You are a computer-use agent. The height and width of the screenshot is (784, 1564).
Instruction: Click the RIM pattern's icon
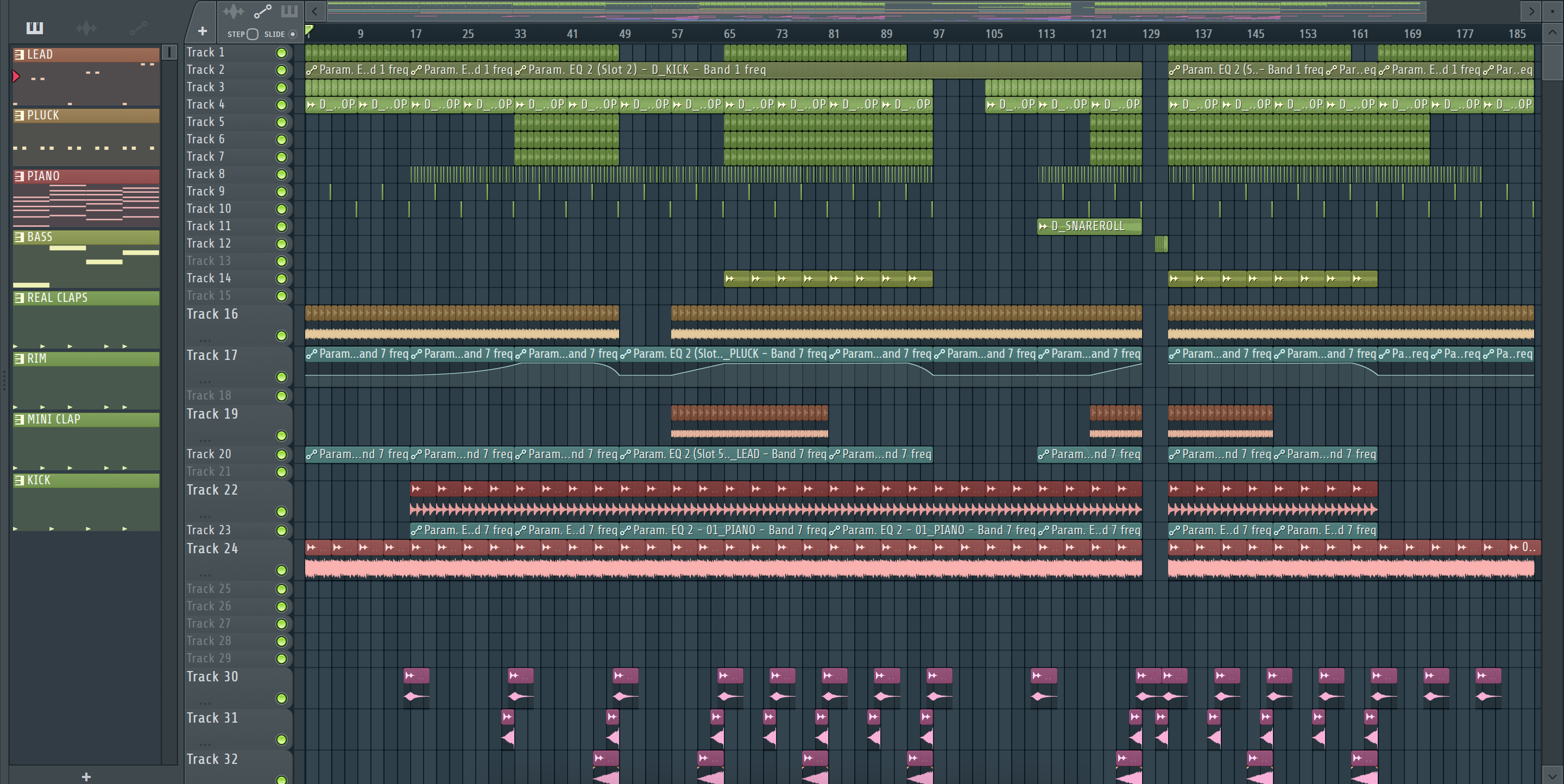click(x=20, y=358)
